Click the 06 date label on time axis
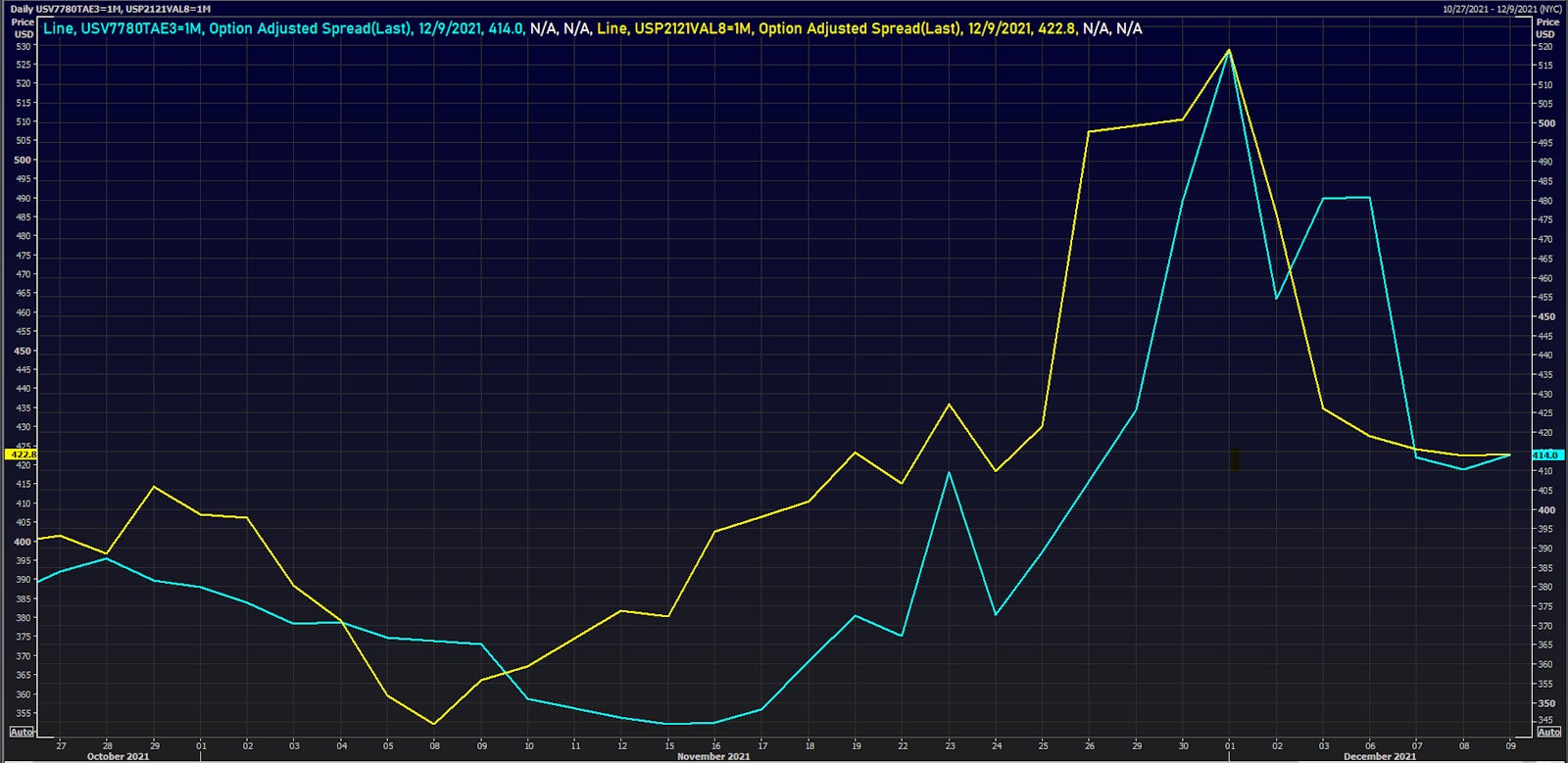This screenshot has height=763, width=1568. [1370, 746]
